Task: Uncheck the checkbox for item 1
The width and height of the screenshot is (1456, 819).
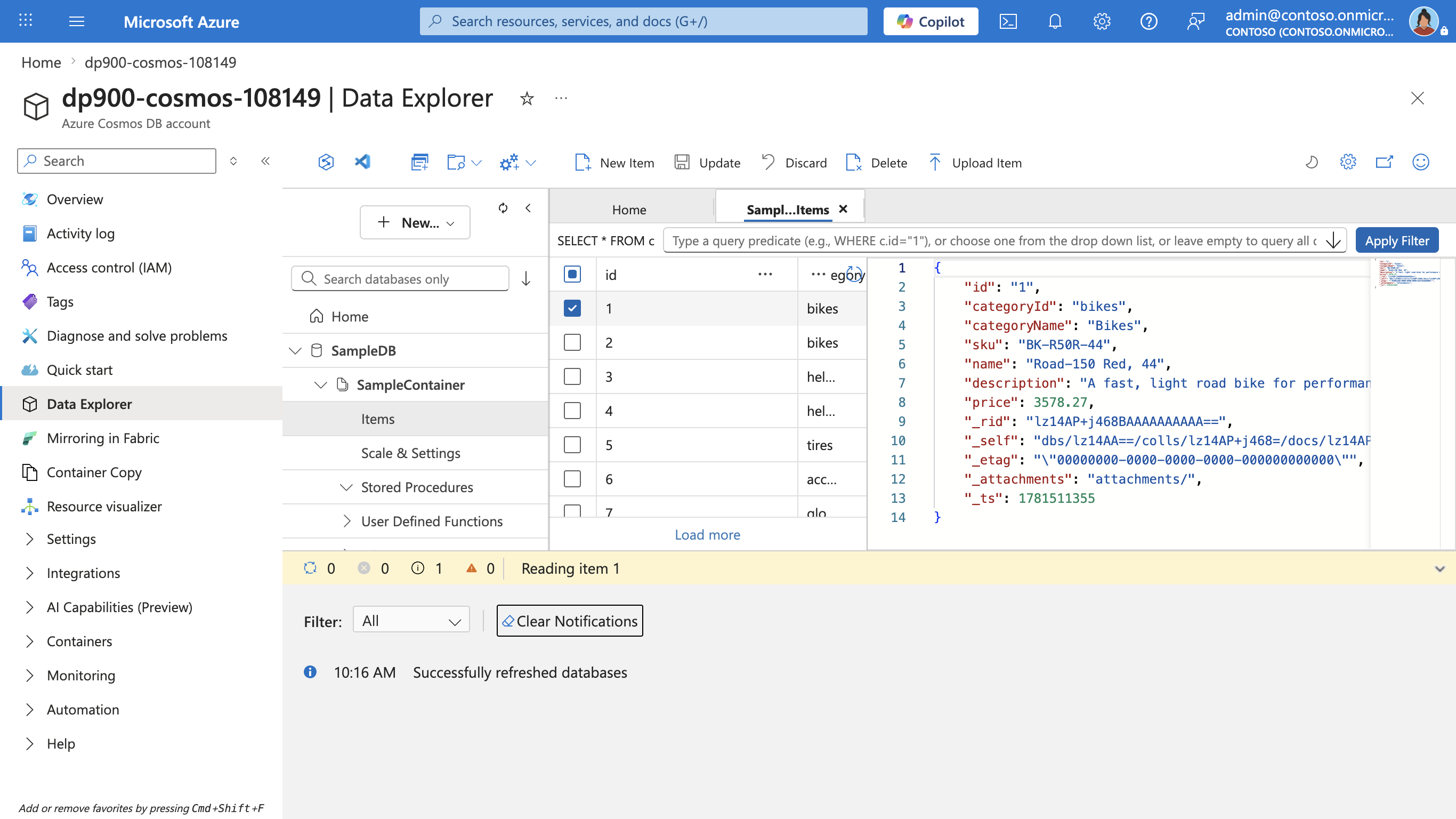Action: [572, 308]
